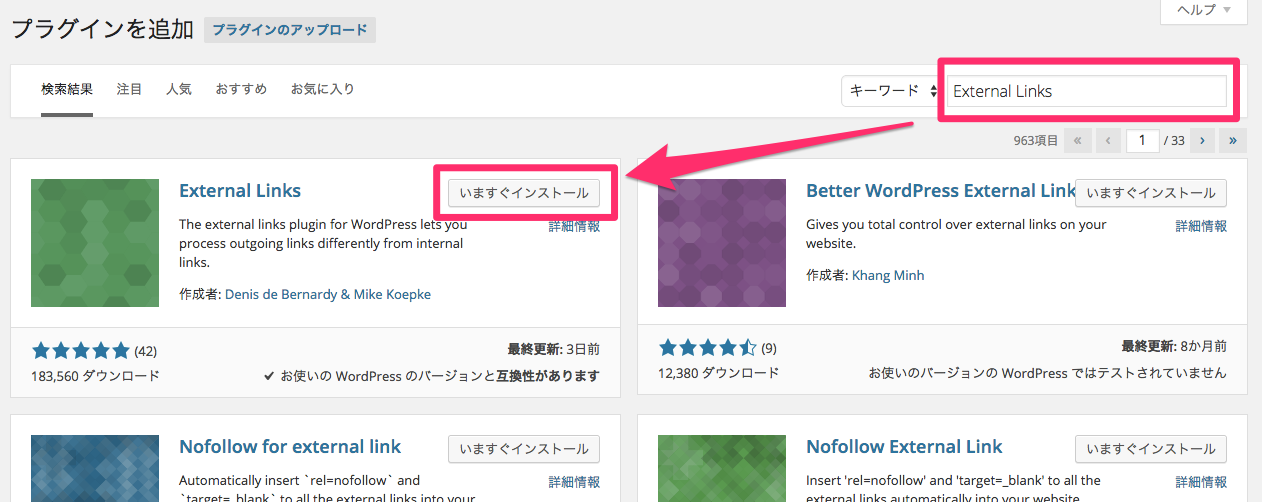Click 12,380 ダウンロード text
The width and height of the screenshot is (1262, 502).
(719, 373)
